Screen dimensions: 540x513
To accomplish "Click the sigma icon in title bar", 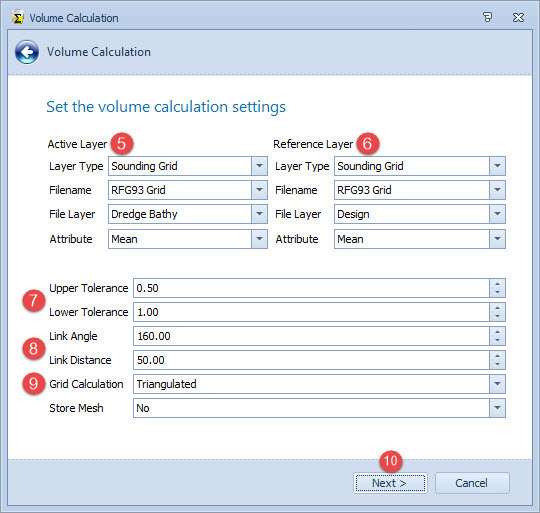I will pyautogui.click(x=18, y=17).
